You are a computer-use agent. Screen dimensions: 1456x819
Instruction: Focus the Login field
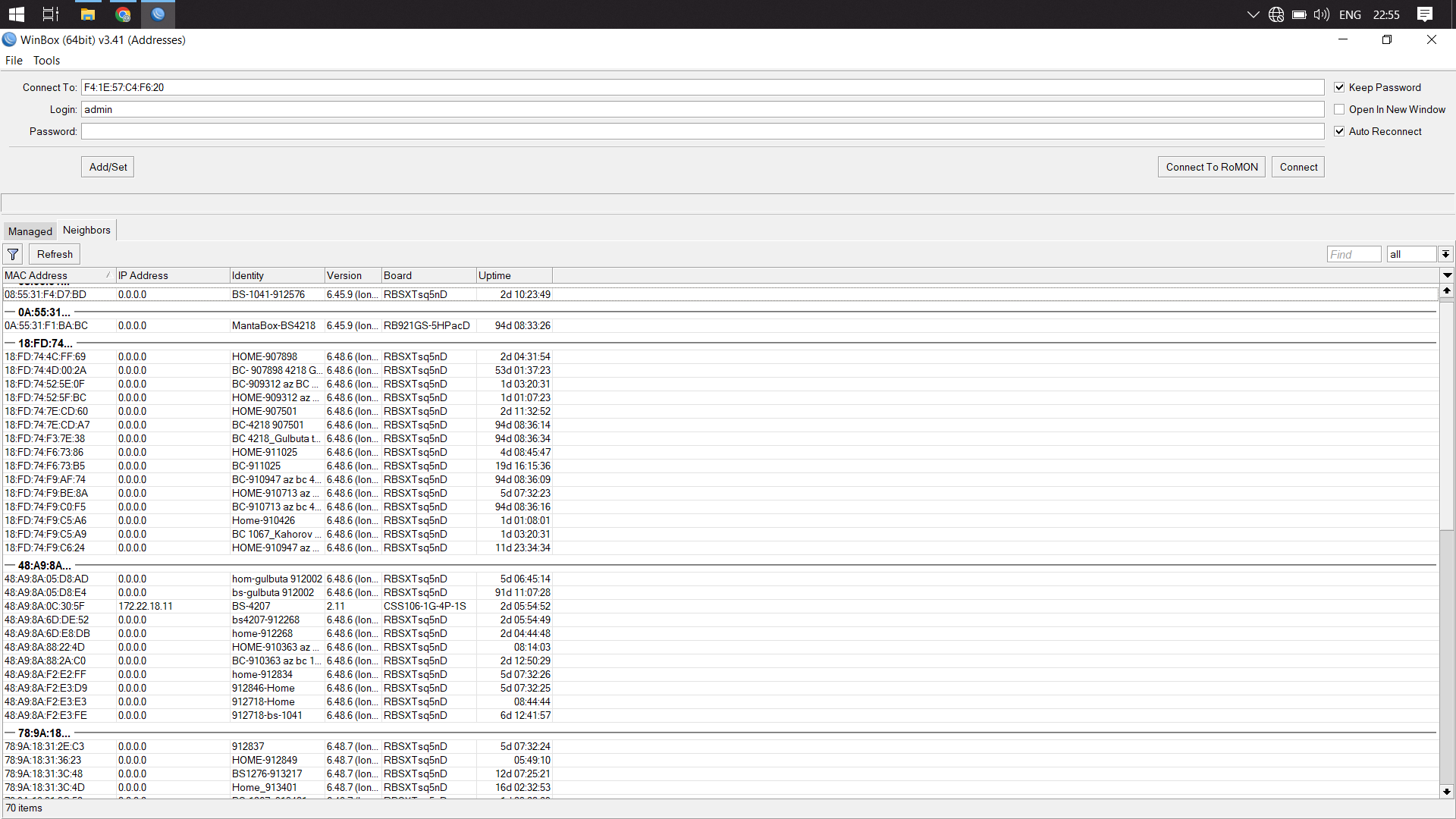click(x=702, y=109)
